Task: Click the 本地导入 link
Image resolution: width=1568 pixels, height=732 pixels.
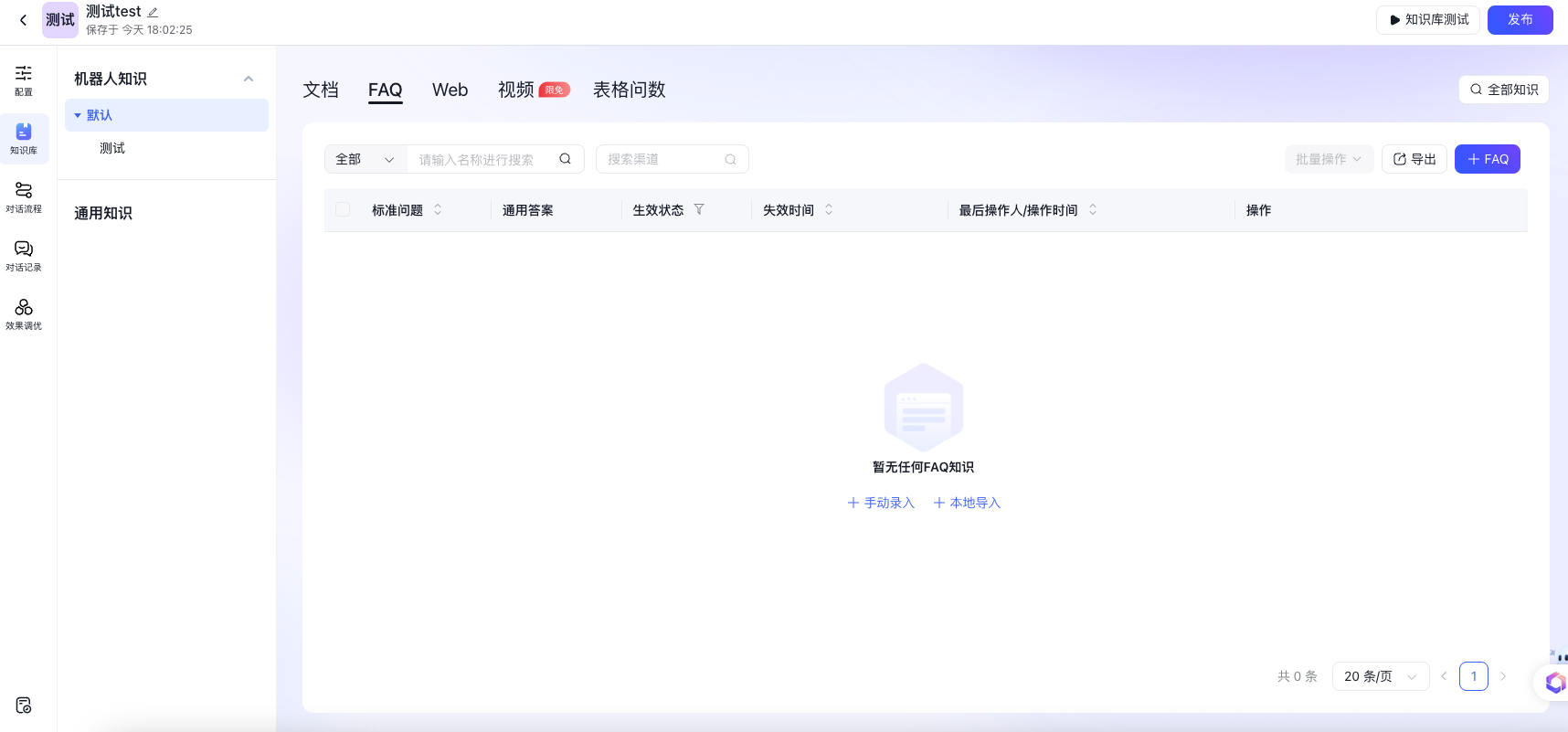Action: [x=967, y=503]
